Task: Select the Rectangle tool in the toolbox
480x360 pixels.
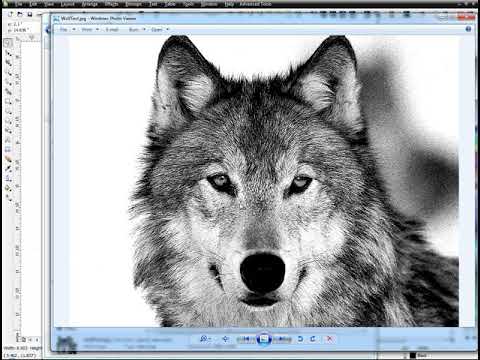Action: pyautogui.click(x=8, y=101)
